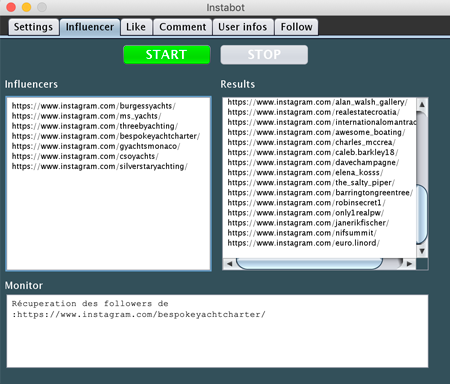Go to the User infos tab
Image resolution: width=450 pixels, height=384 pixels.
[243, 27]
